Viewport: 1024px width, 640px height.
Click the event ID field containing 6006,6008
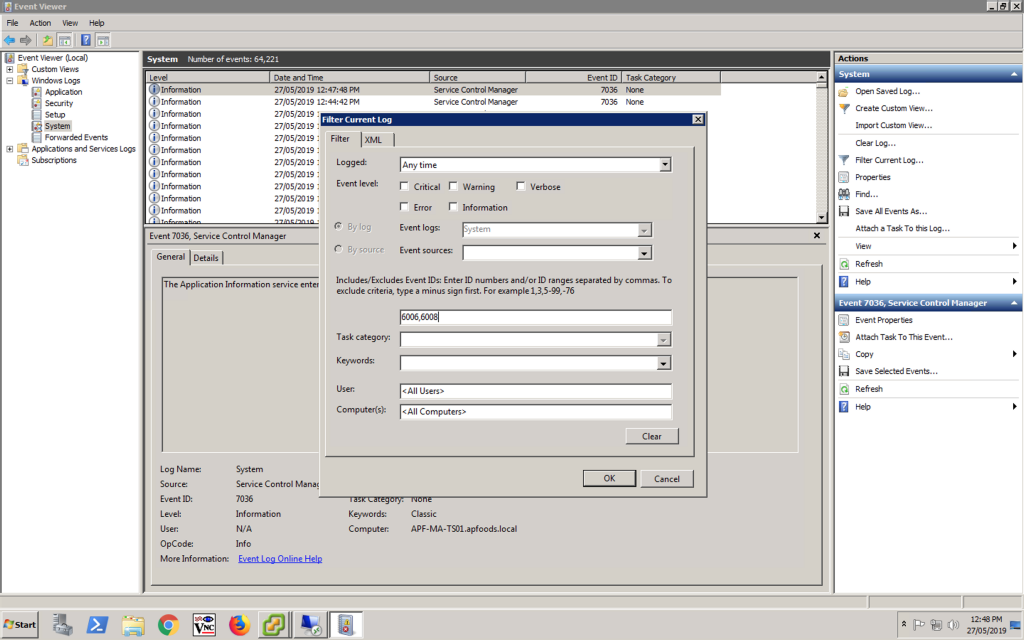535,318
